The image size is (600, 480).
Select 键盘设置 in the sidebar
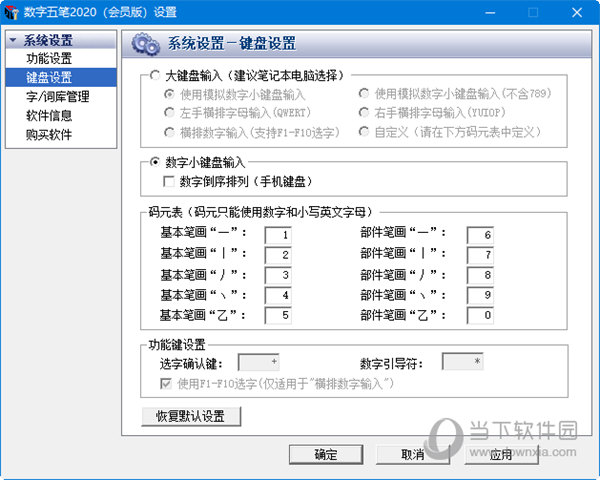(x=49, y=78)
